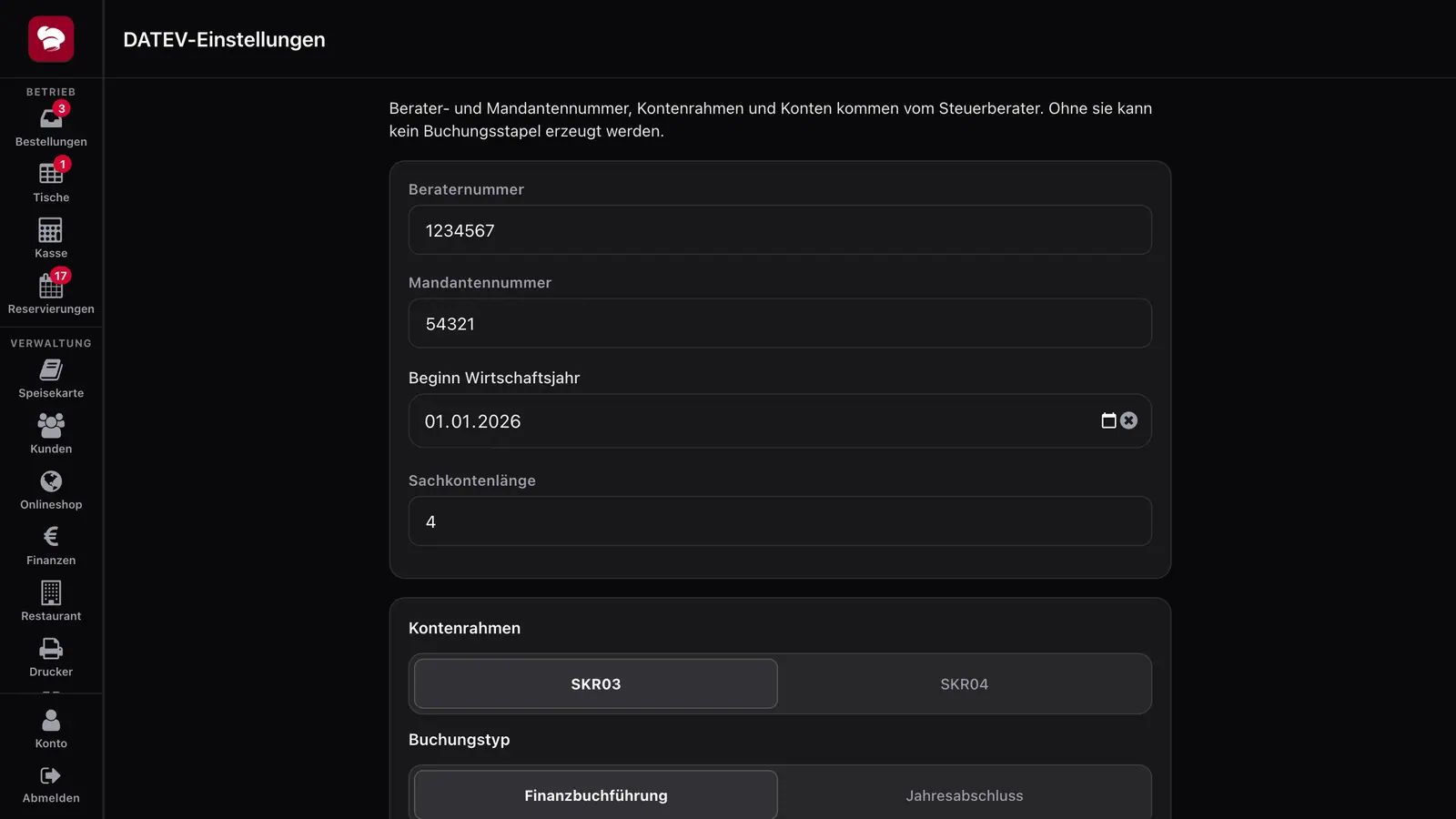Viewport: 1456px width, 819px height.
Task: Click the Reservierungen label in sidebar
Action: coord(51,309)
